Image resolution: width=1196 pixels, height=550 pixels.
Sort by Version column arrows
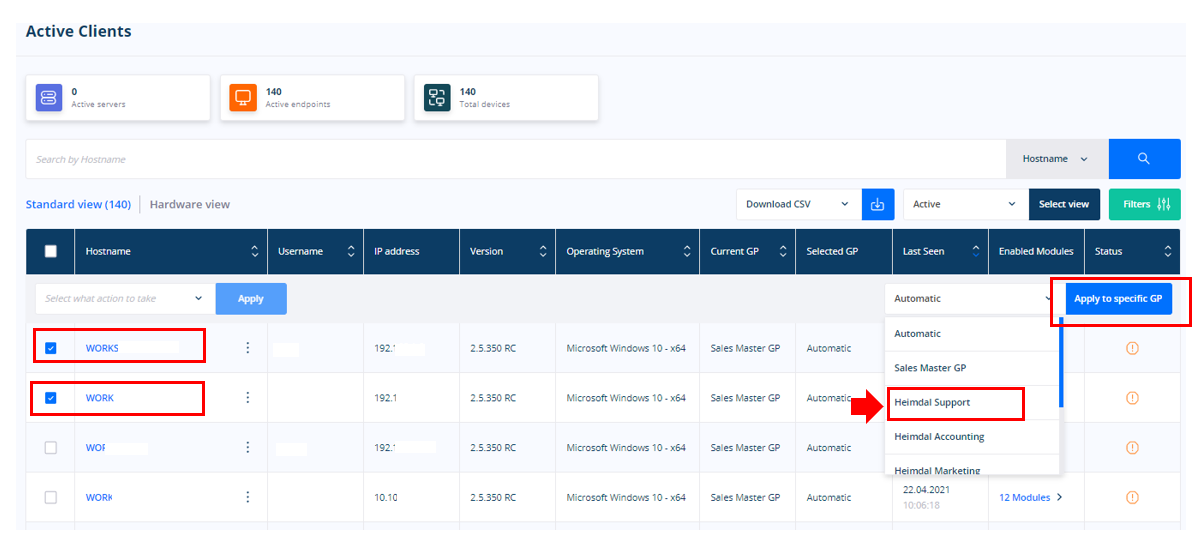(542, 251)
